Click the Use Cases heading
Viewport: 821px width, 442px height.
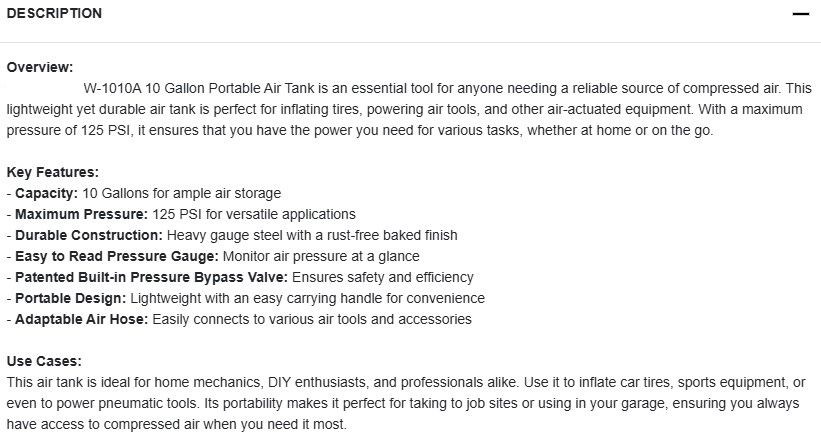44,361
